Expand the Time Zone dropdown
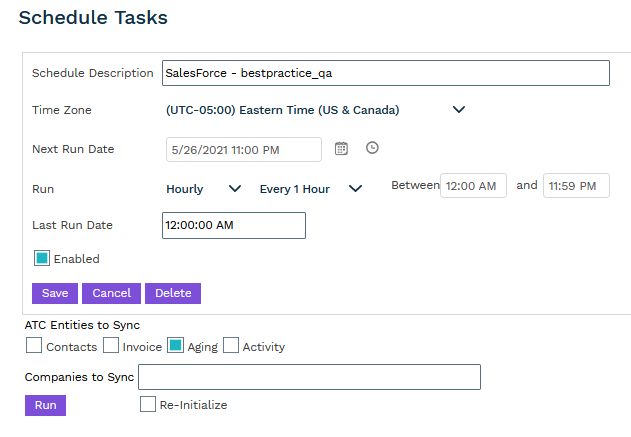 (459, 110)
